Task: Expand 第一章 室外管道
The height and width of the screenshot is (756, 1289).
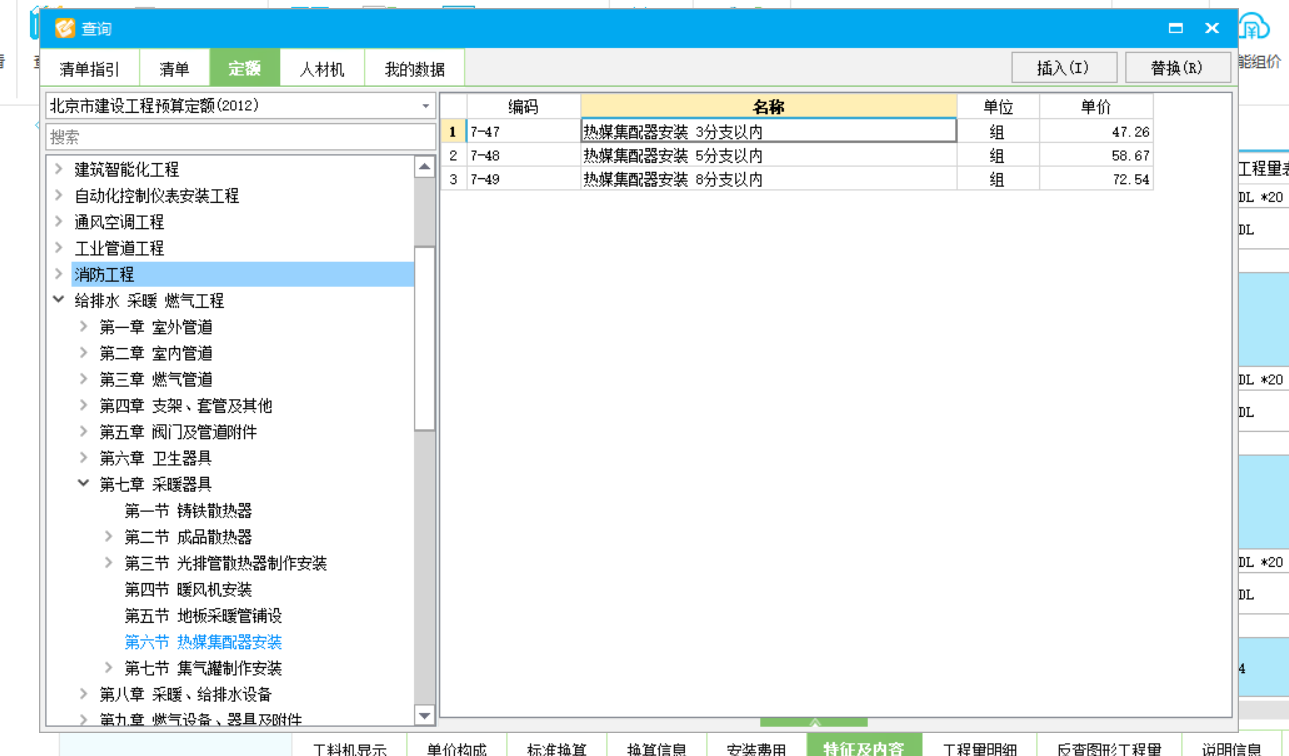Action: point(84,326)
